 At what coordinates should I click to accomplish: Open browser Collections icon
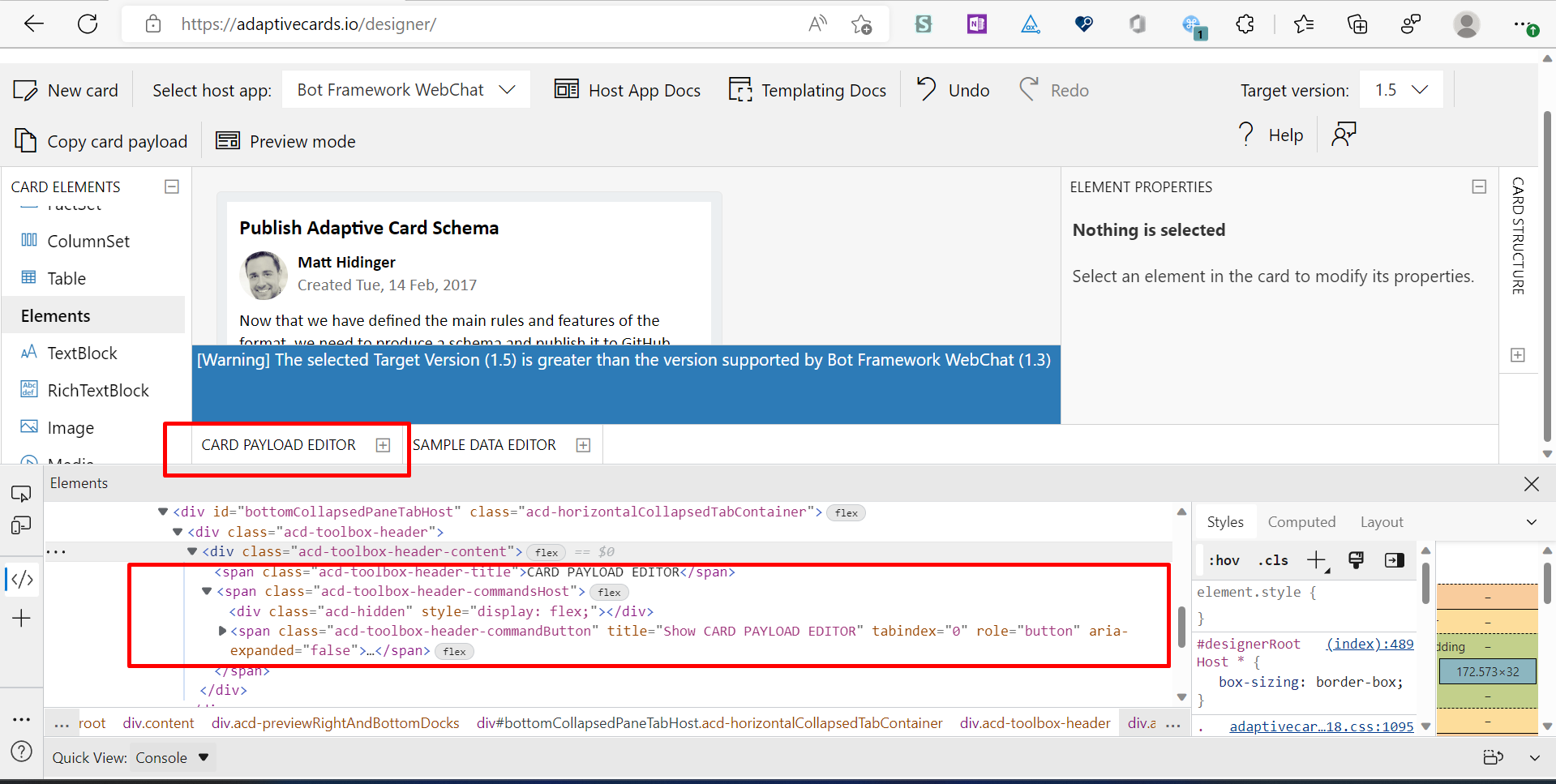(x=1357, y=24)
